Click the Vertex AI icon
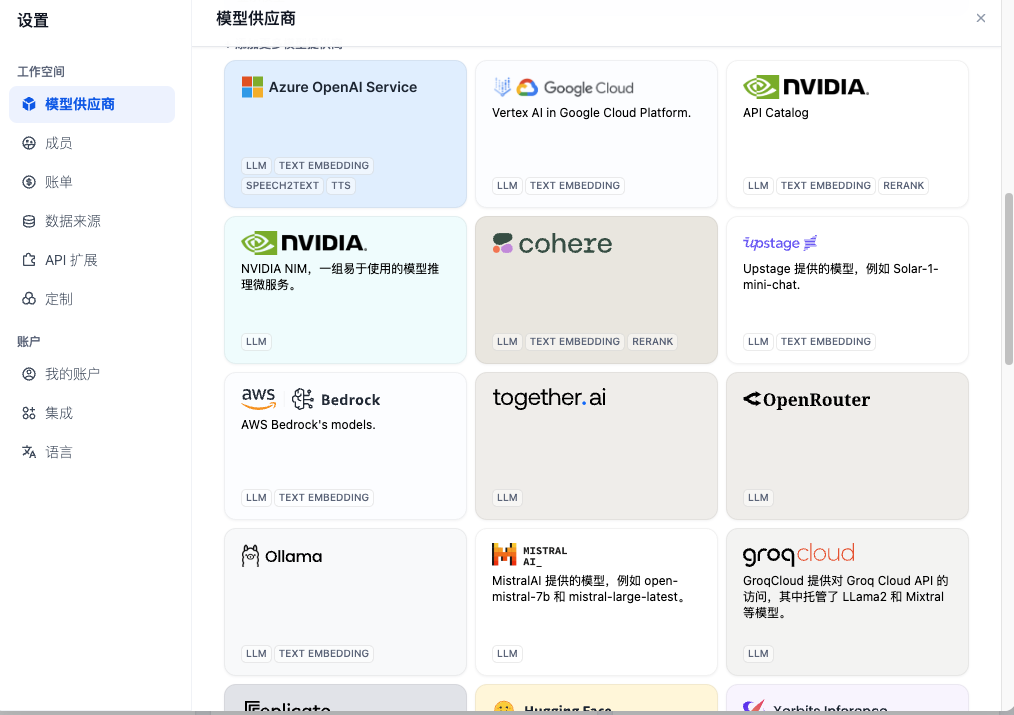The width and height of the screenshot is (1014, 715). [x=502, y=87]
